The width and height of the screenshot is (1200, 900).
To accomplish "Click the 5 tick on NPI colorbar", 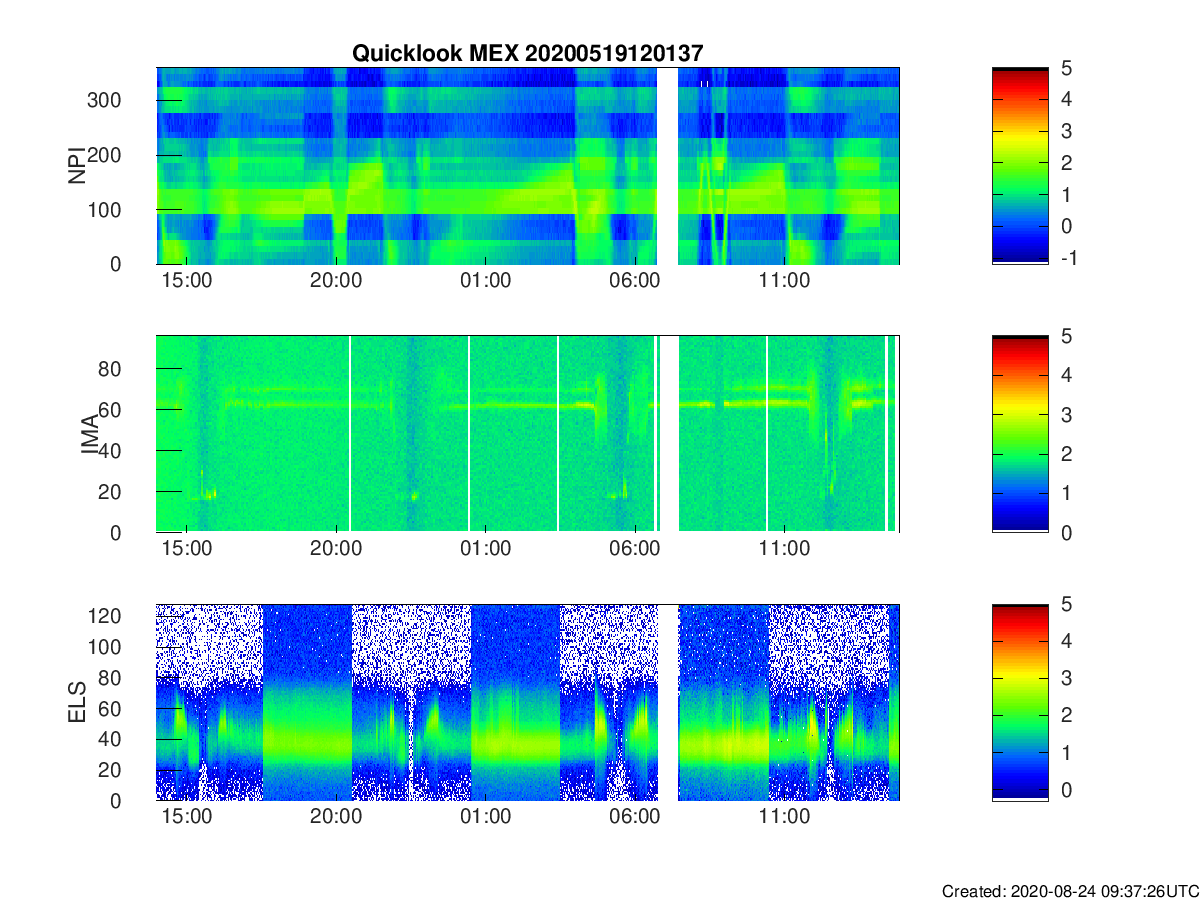I will [x=1066, y=68].
